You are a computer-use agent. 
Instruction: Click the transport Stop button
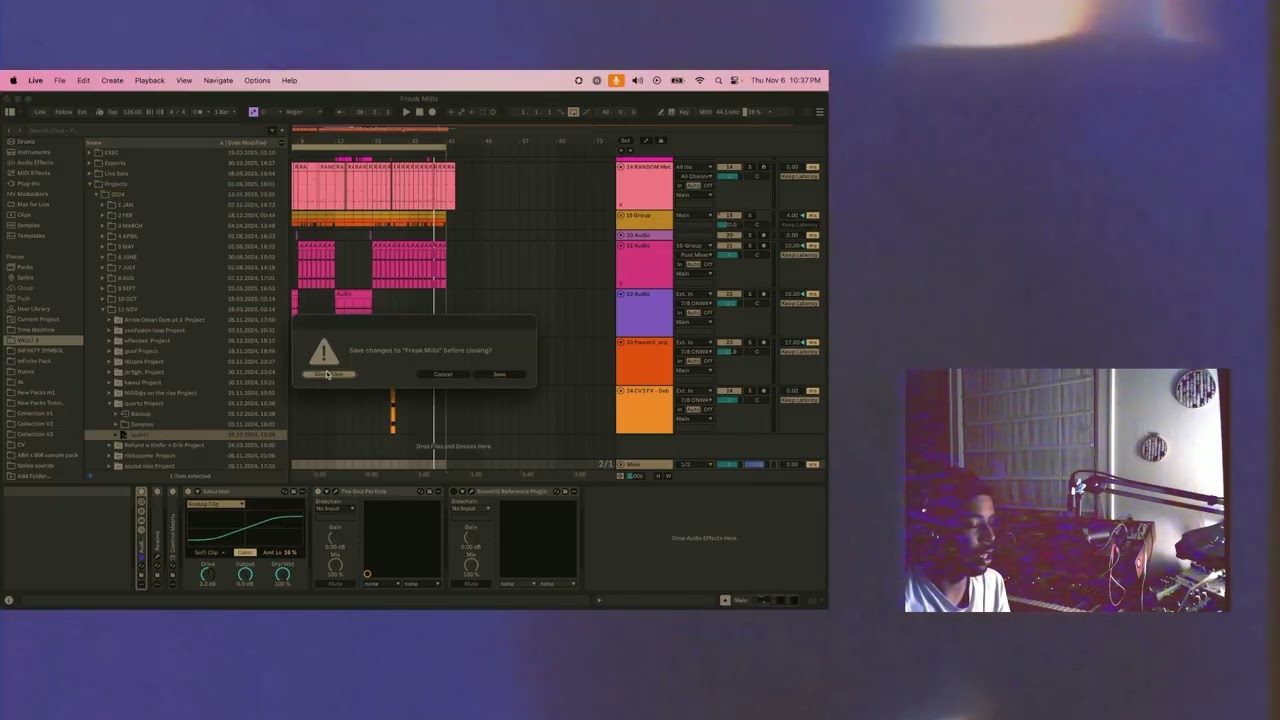[419, 112]
